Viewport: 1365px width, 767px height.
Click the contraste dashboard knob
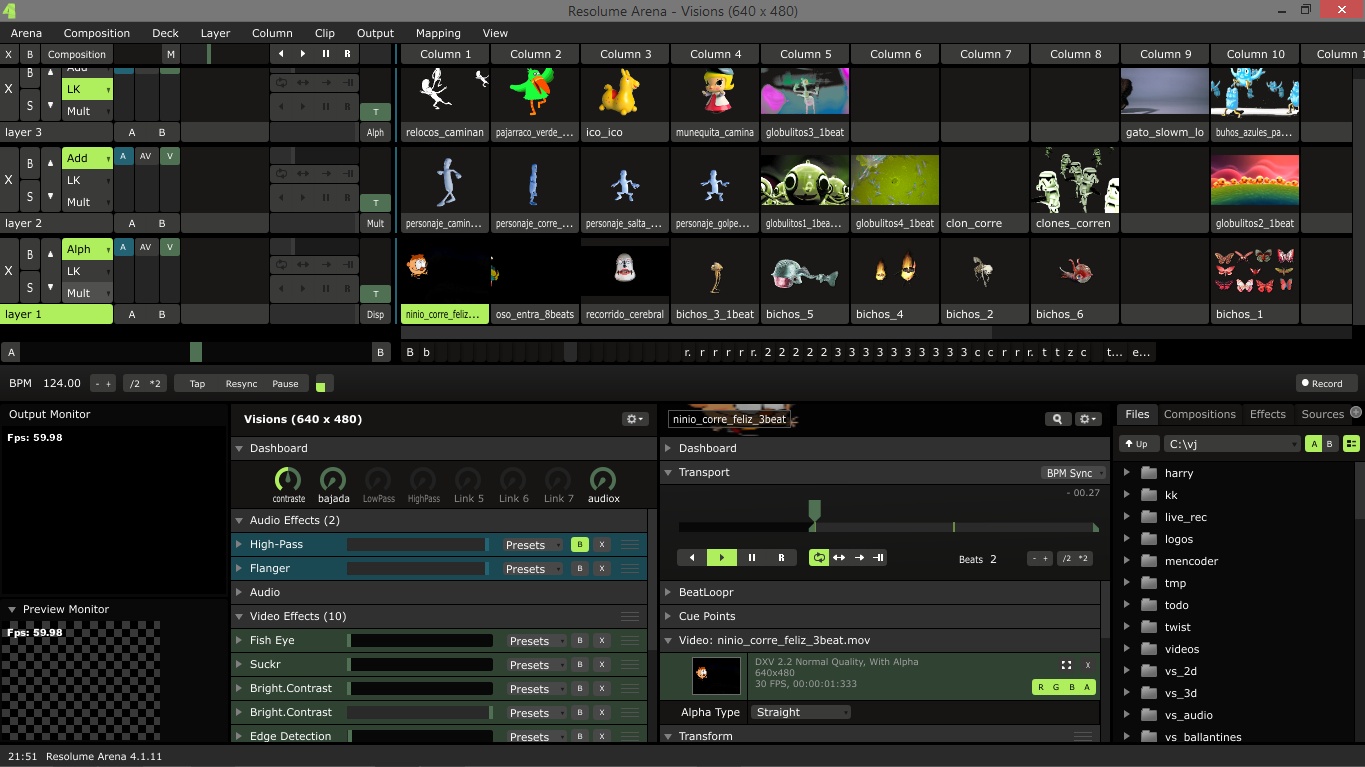(288, 480)
